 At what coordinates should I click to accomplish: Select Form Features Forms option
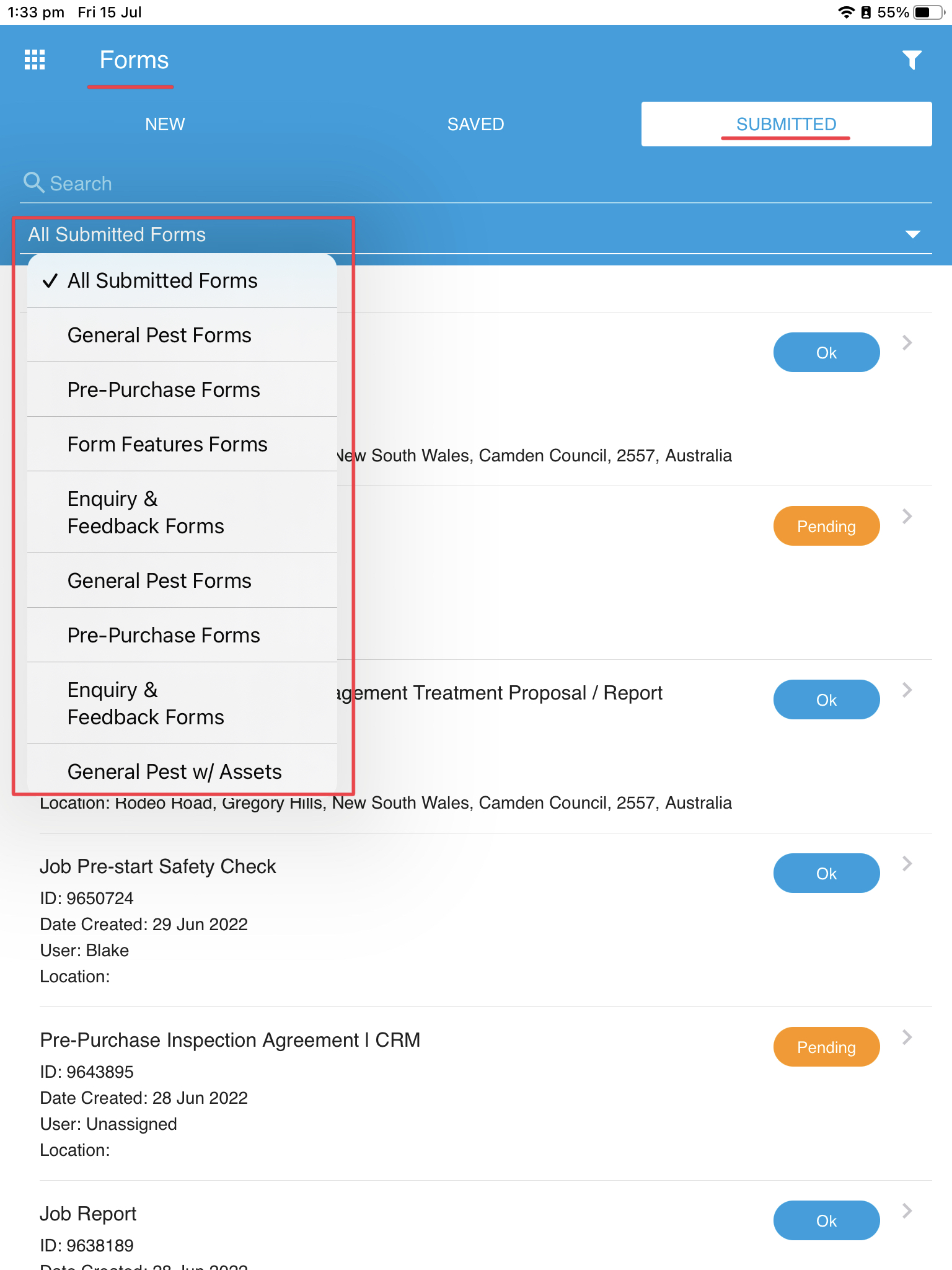[x=167, y=444]
